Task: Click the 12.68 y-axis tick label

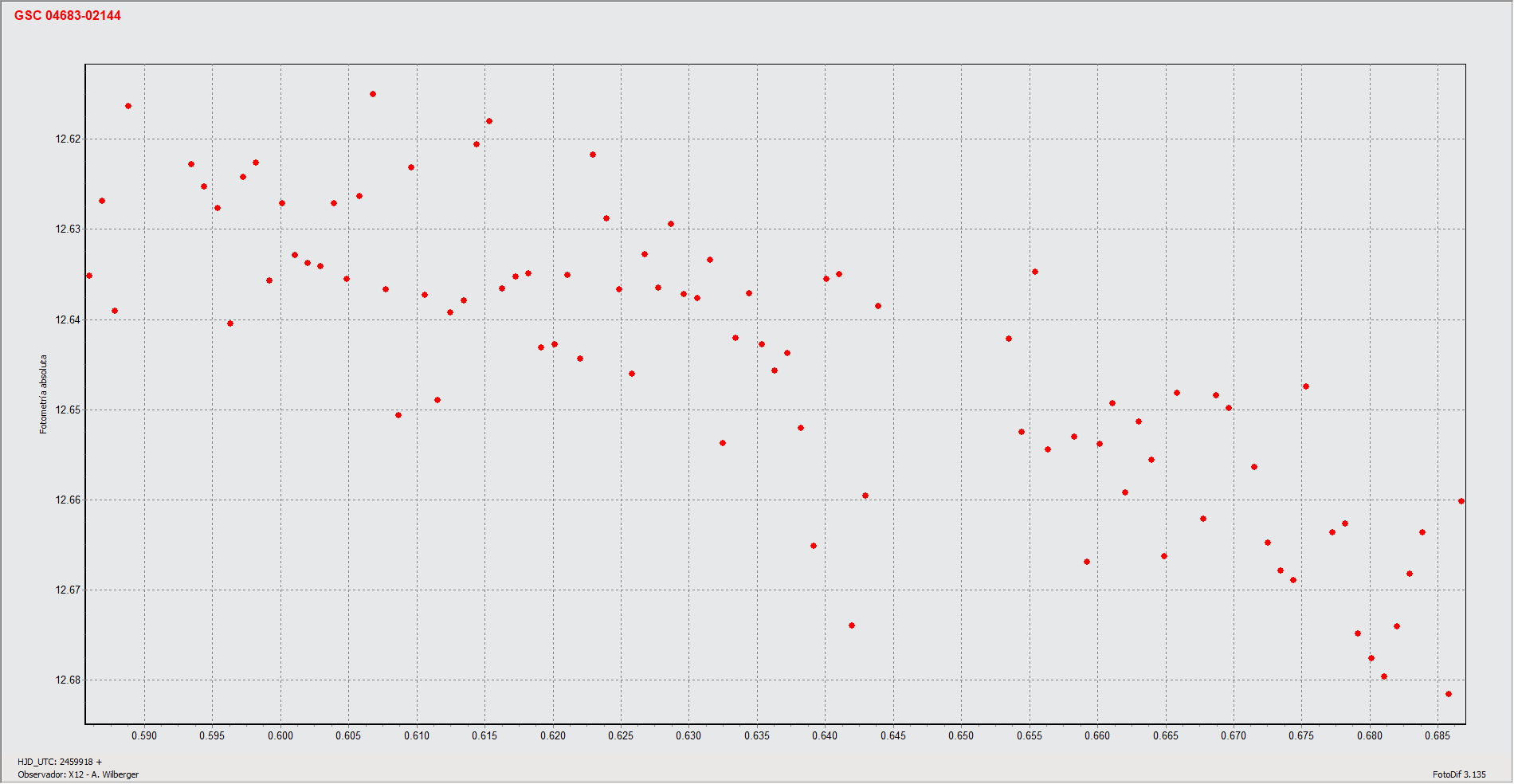Action: click(68, 680)
